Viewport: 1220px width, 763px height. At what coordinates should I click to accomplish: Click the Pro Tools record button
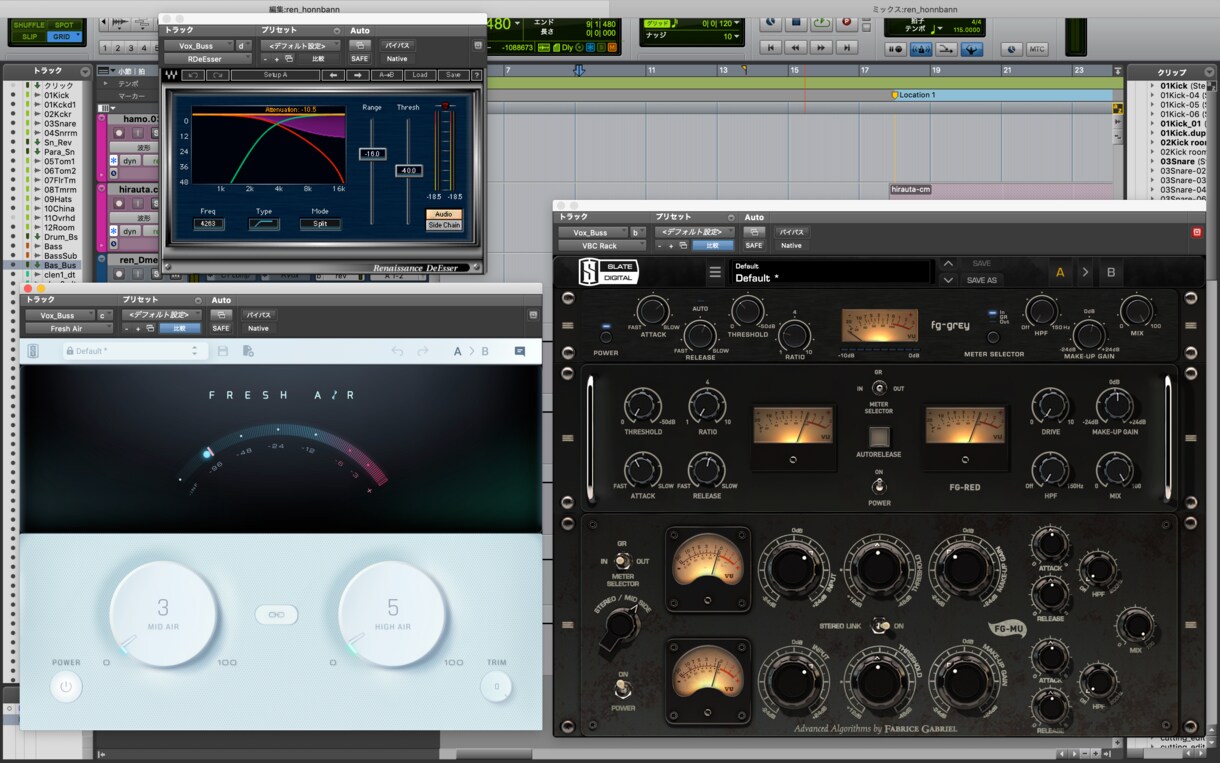click(846, 22)
